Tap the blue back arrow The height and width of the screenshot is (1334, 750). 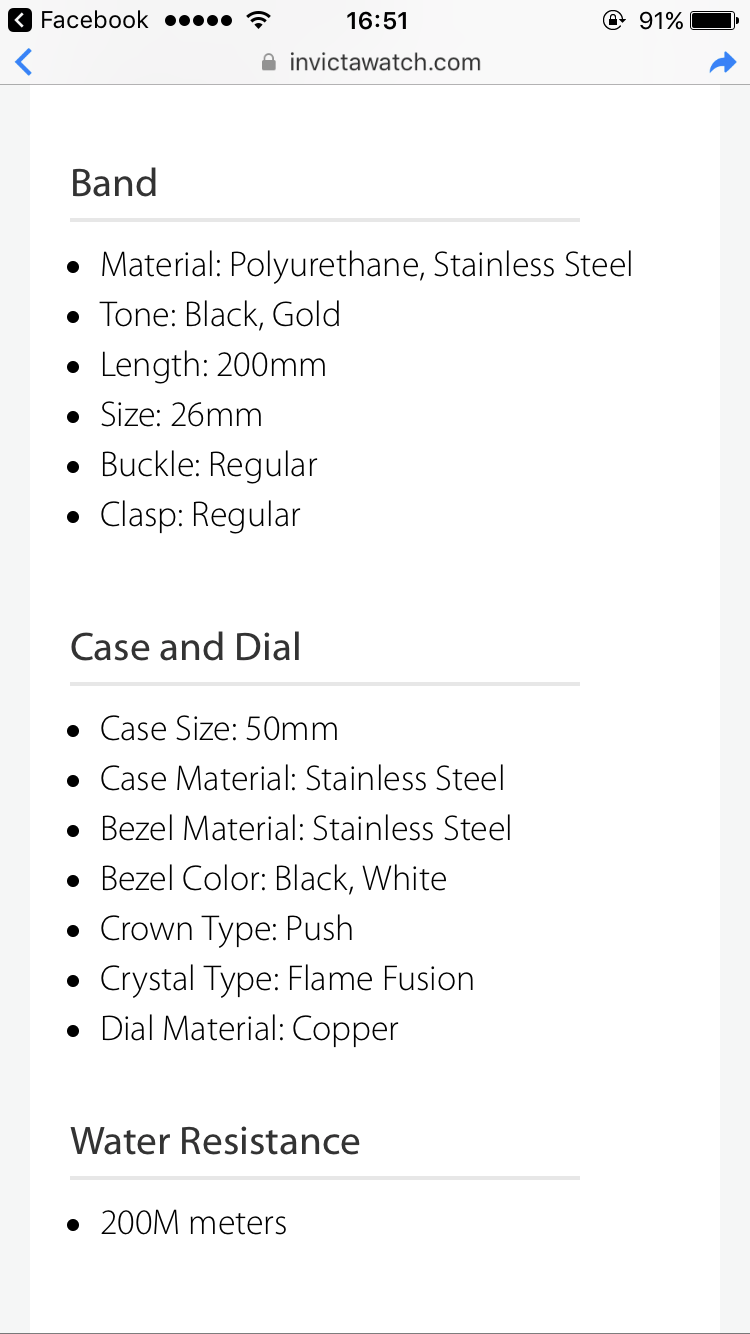[x=24, y=62]
